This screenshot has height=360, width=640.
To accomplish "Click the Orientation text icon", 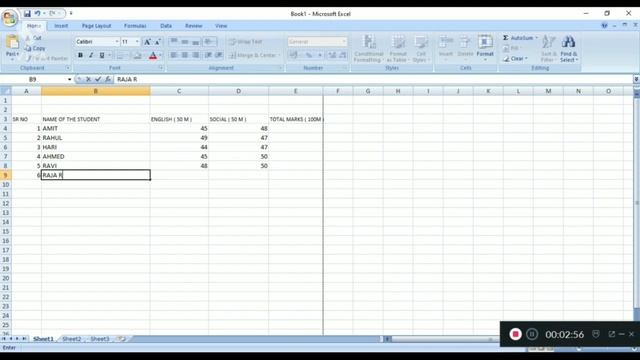I will pyautogui.click(x=209, y=42).
